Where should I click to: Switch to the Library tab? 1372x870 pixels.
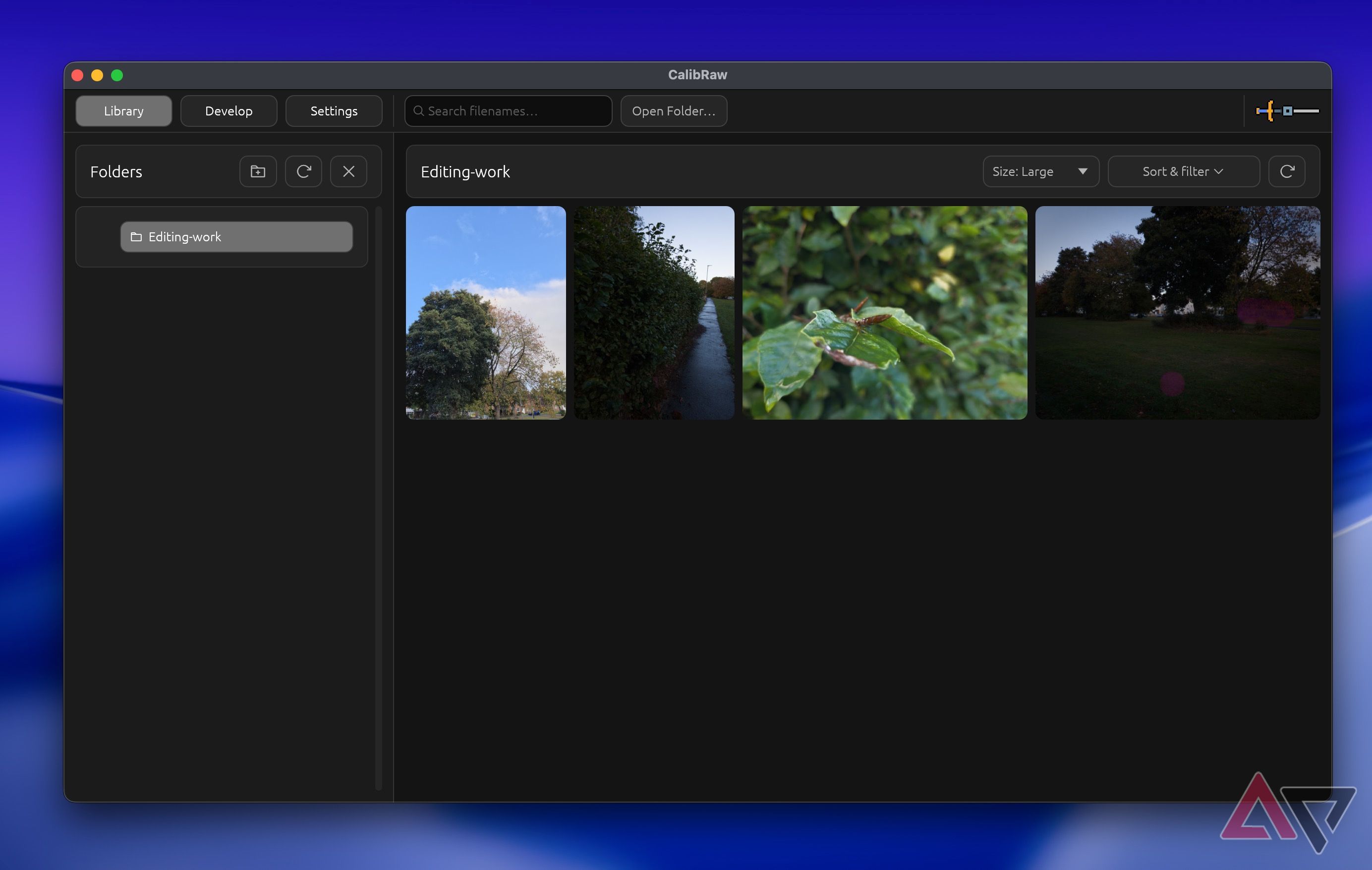(123, 111)
